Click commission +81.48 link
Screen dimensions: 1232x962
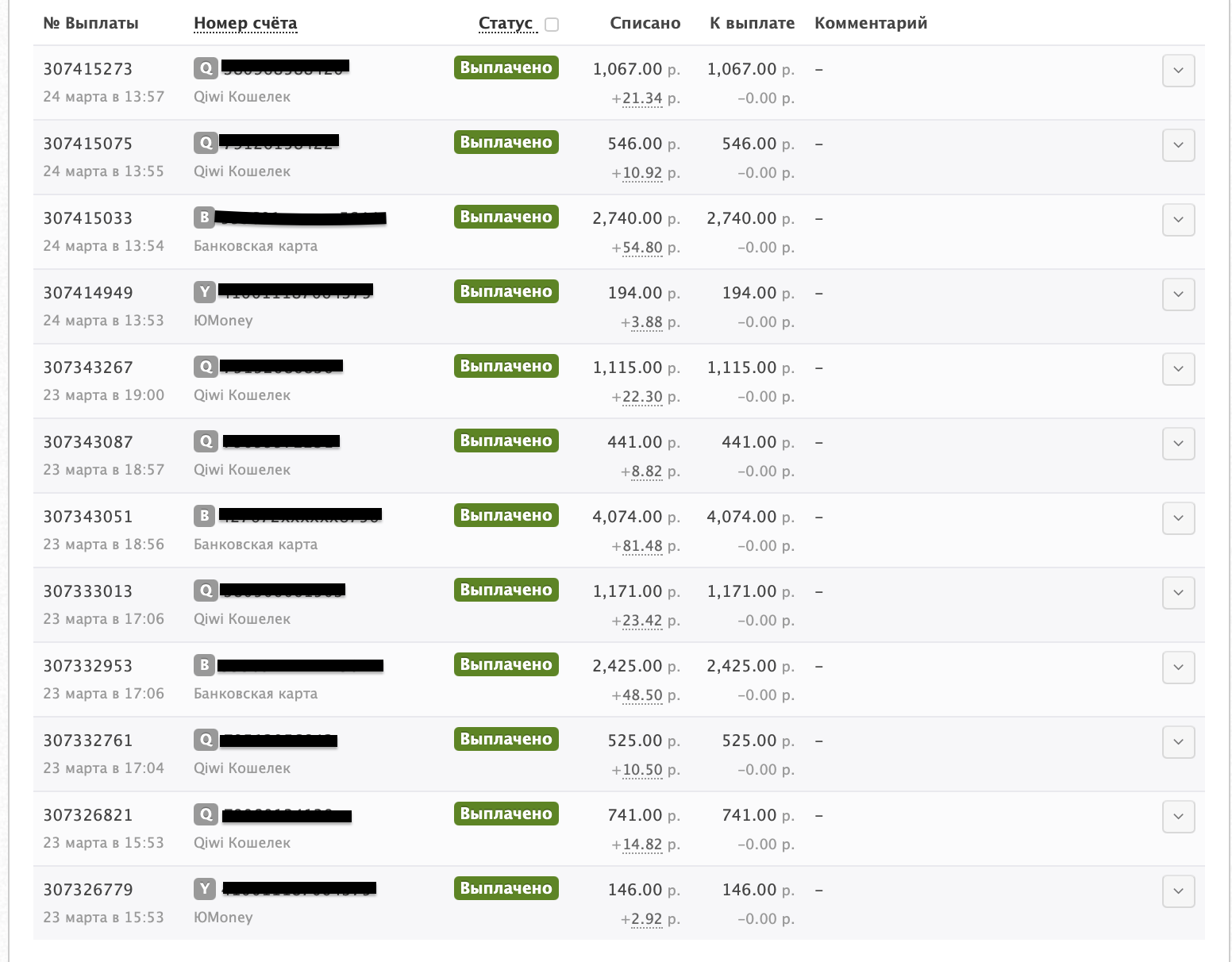[x=642, y=546]
